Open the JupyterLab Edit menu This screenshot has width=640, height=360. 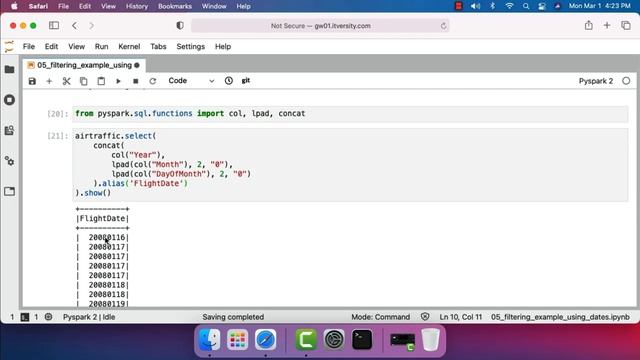(51, 47)
